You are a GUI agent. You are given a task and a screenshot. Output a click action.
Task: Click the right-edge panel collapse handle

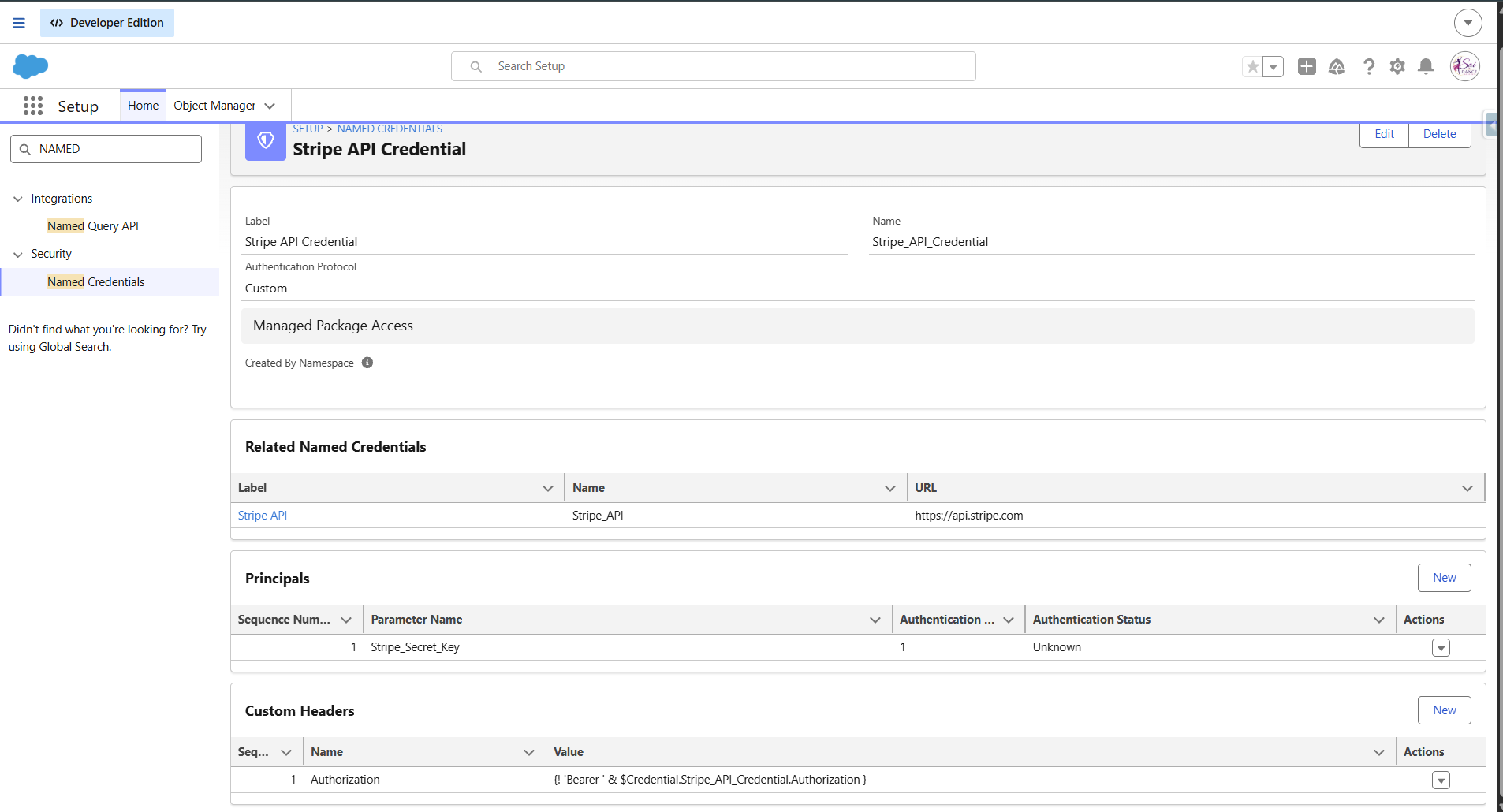point(1491,125)
